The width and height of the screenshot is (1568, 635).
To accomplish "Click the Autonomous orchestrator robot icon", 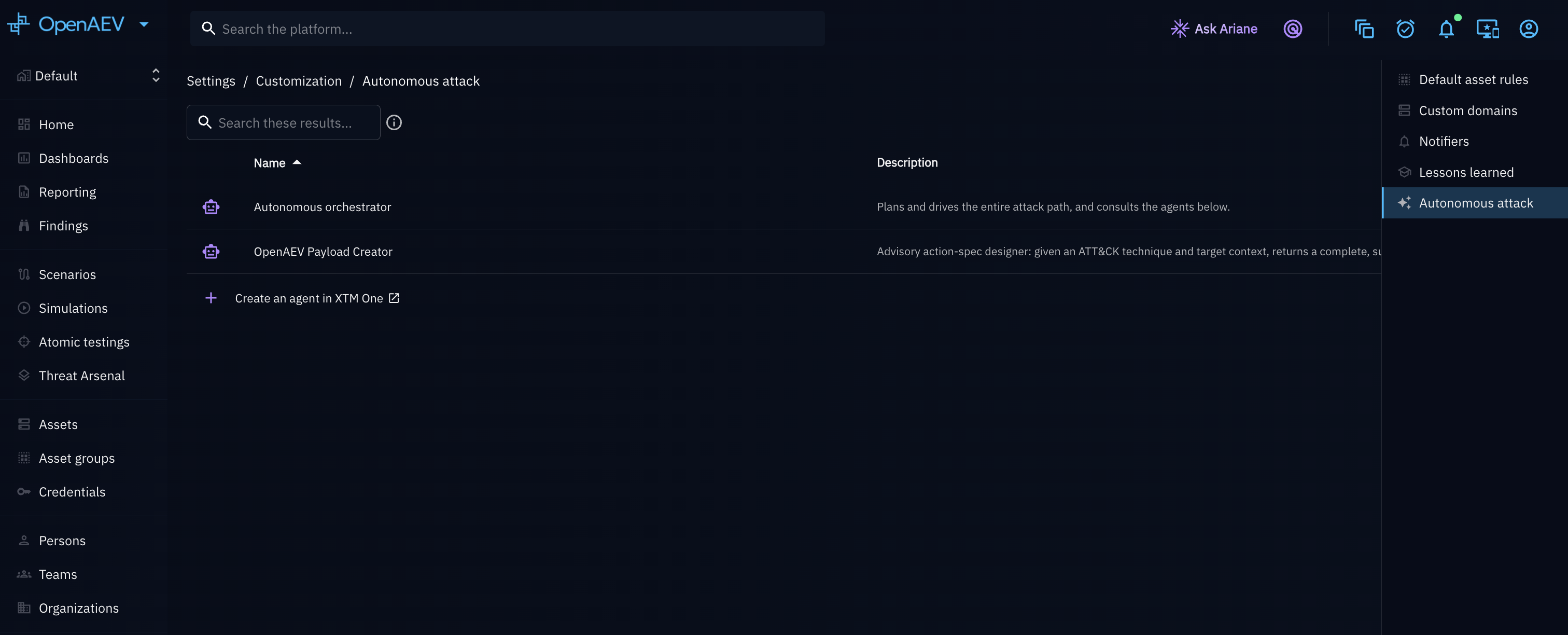I will coord(211,207).
